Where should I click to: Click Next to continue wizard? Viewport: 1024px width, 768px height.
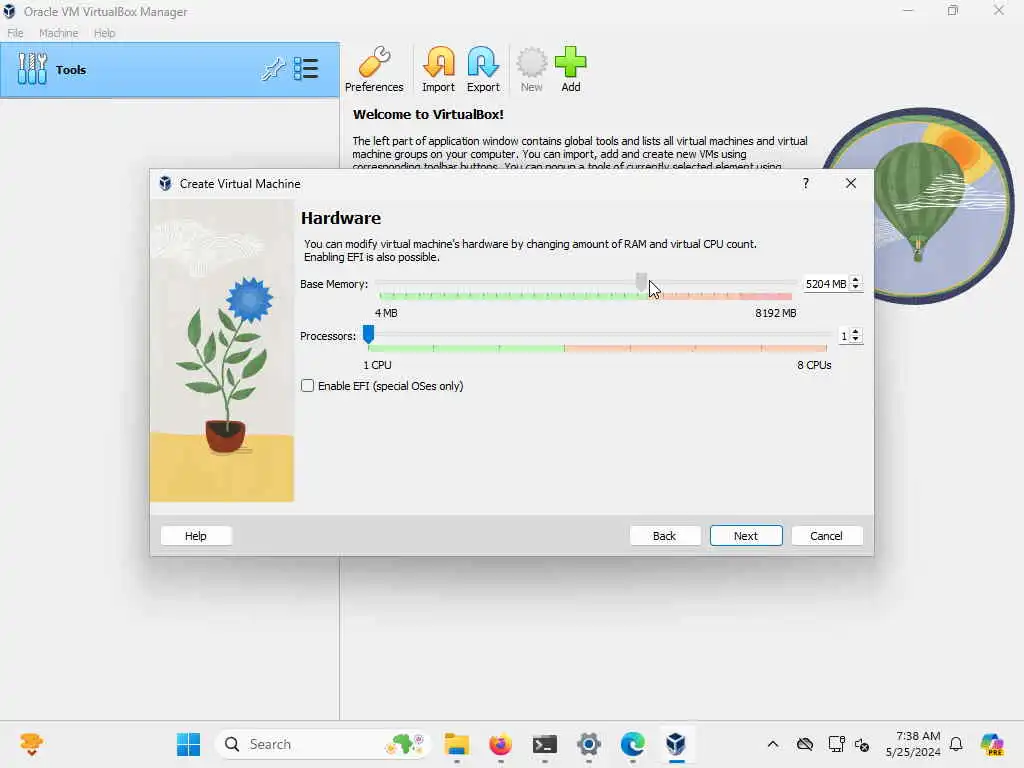click(x=746, y=536)
